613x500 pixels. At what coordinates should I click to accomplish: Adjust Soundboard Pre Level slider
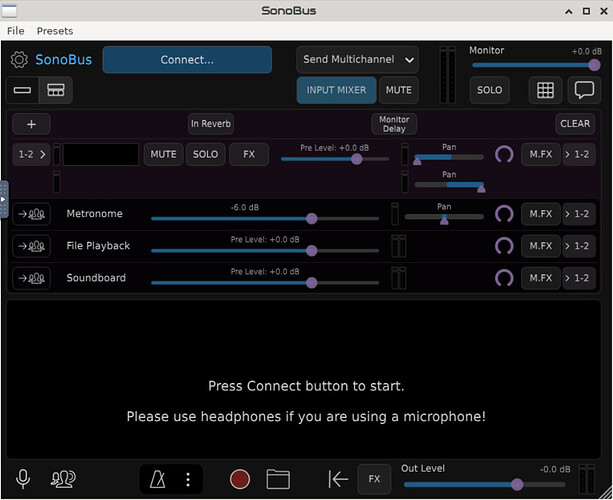(265, 283)
